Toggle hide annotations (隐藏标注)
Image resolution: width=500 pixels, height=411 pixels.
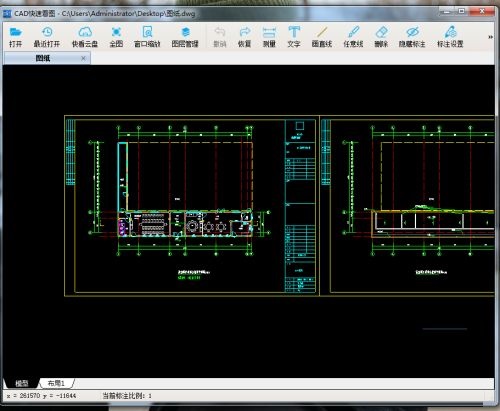[x=412, y=37]
